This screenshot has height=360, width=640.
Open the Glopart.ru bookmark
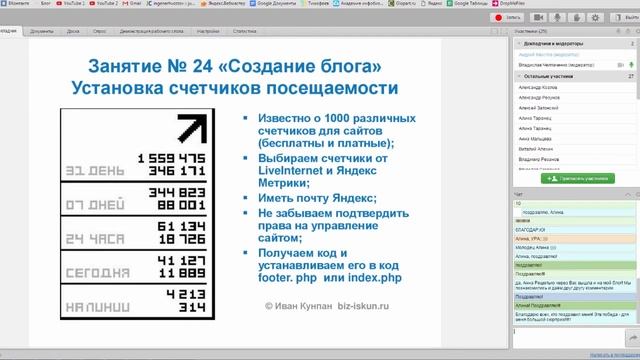pos(402,3)
